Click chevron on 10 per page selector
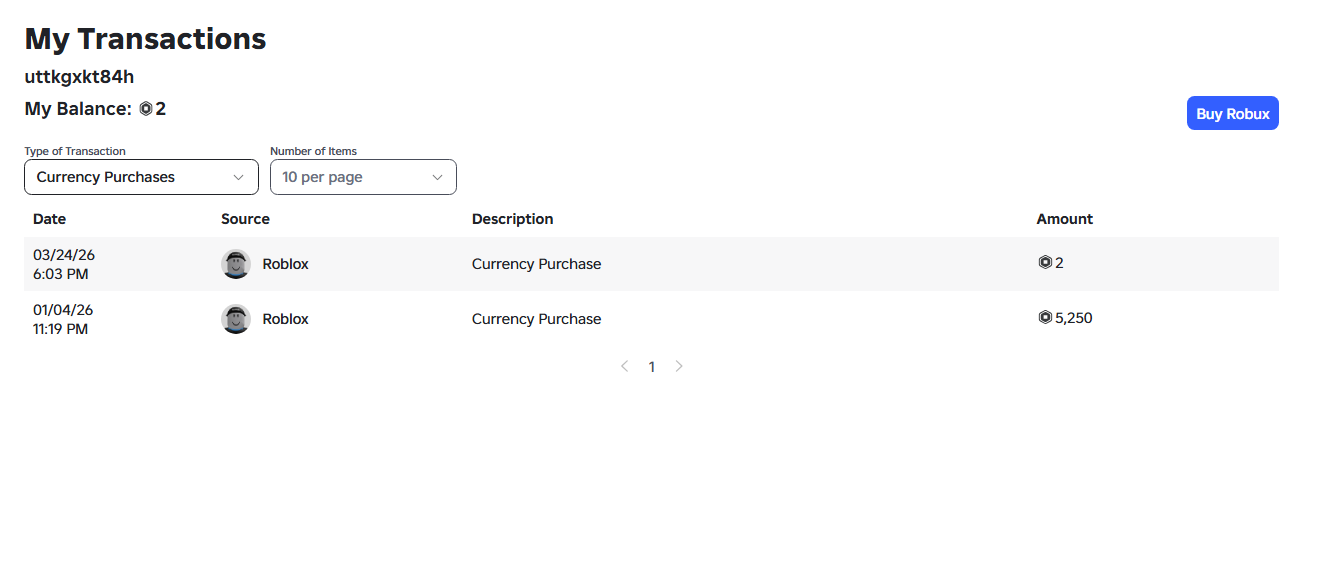This screenshot has width=1328, height=588. click(437, 177)
